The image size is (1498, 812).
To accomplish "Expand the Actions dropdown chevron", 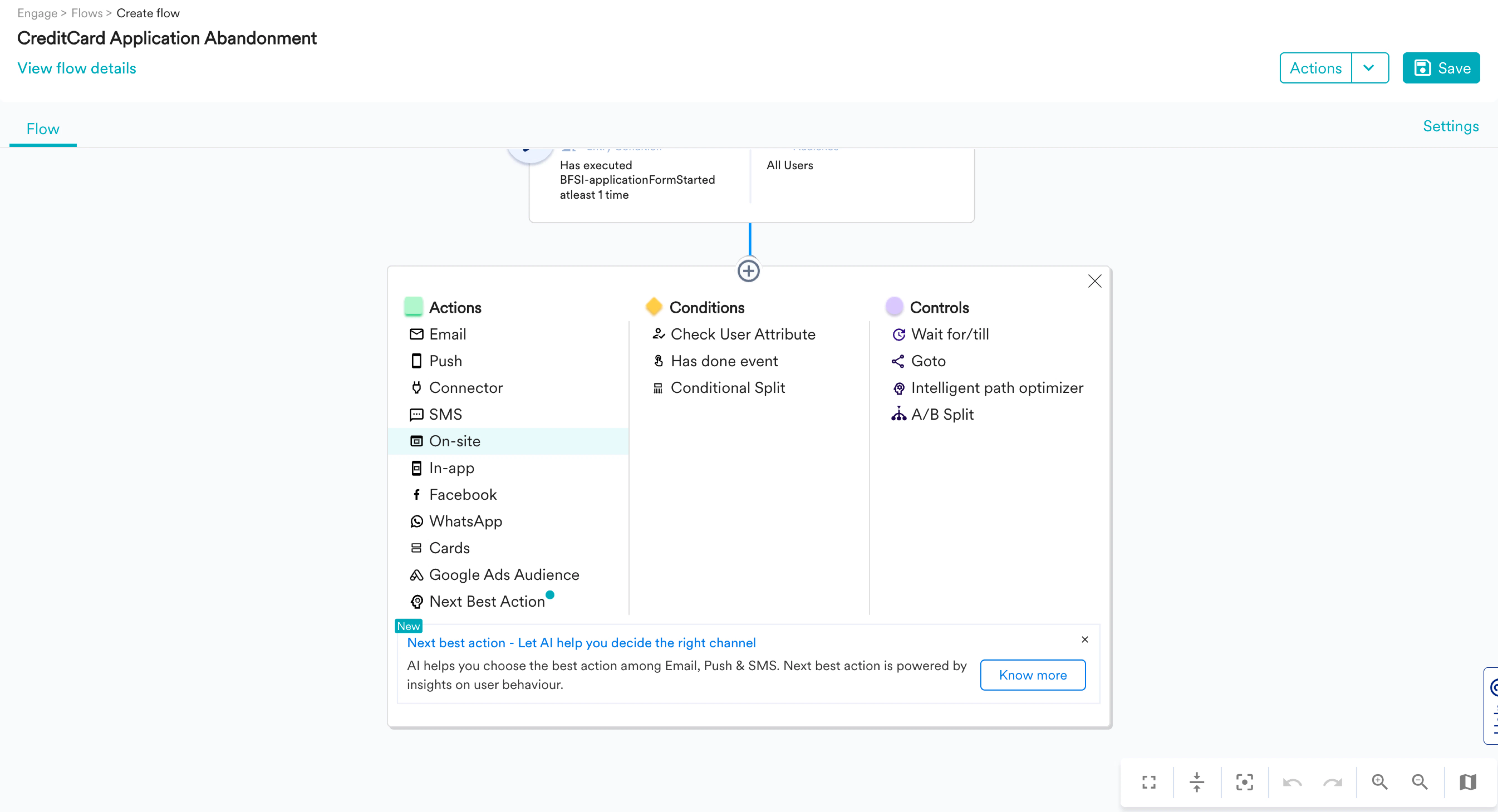I will click(x=1369, y=68).
